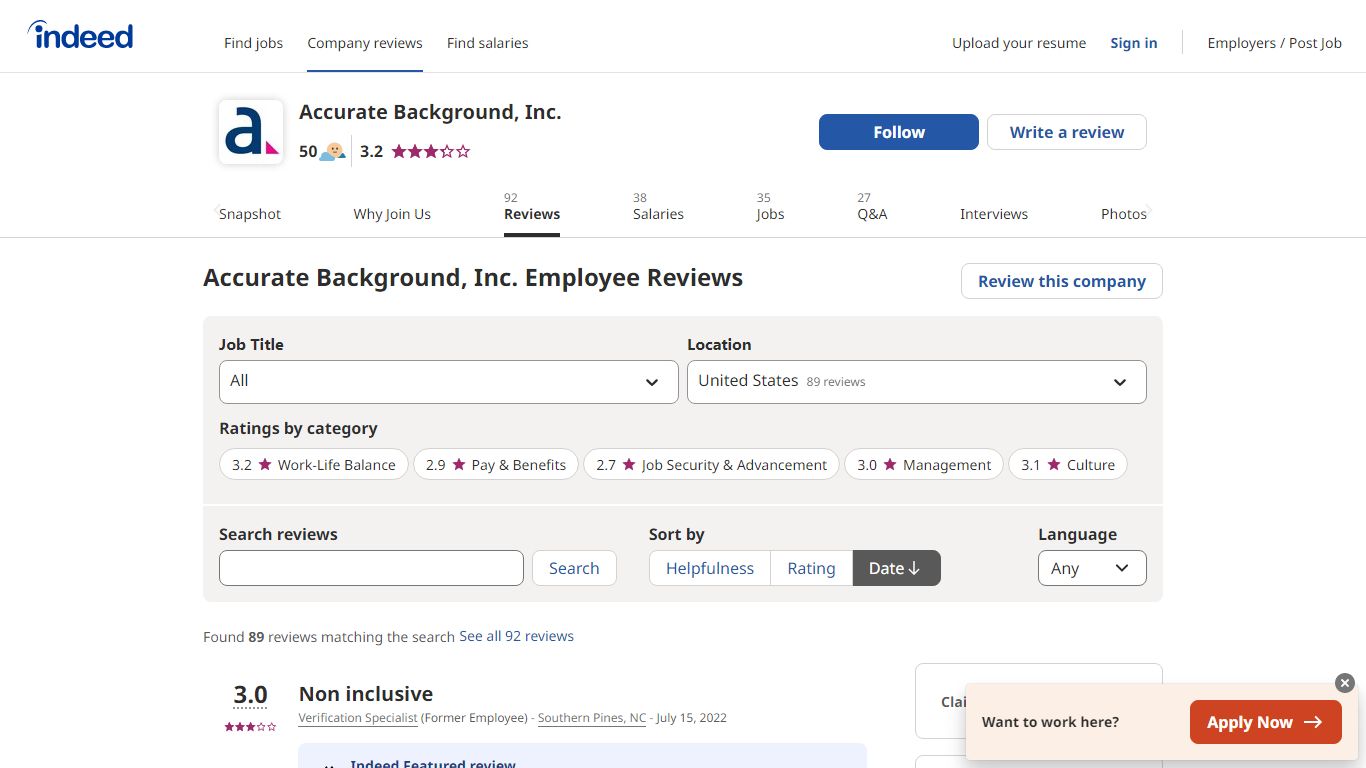
Task: Click the 3.2 star rating in header
Action: 415,152
